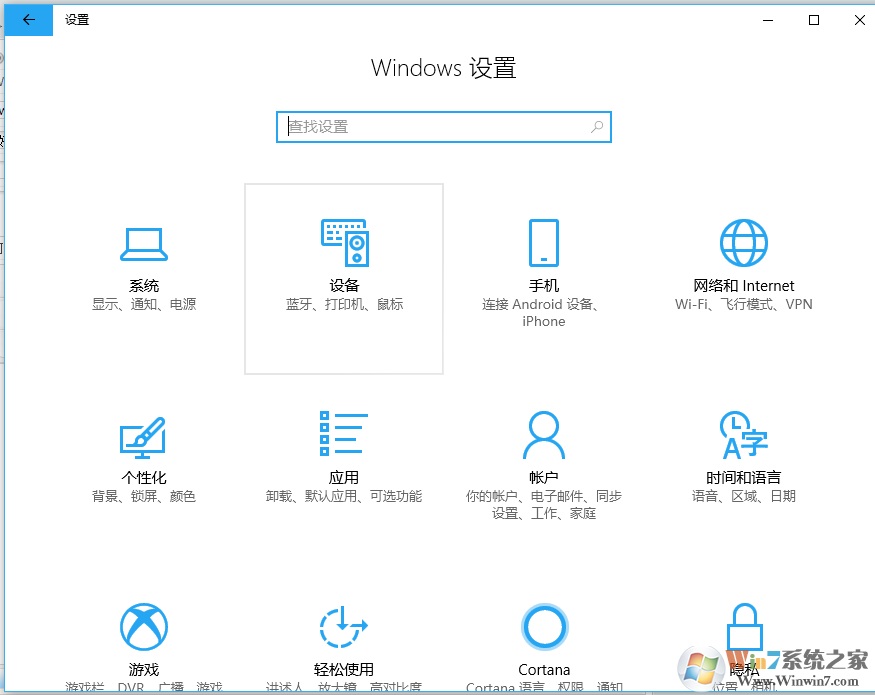Click the 背景、锁屏、颜色 description

[x=144, y=496]
